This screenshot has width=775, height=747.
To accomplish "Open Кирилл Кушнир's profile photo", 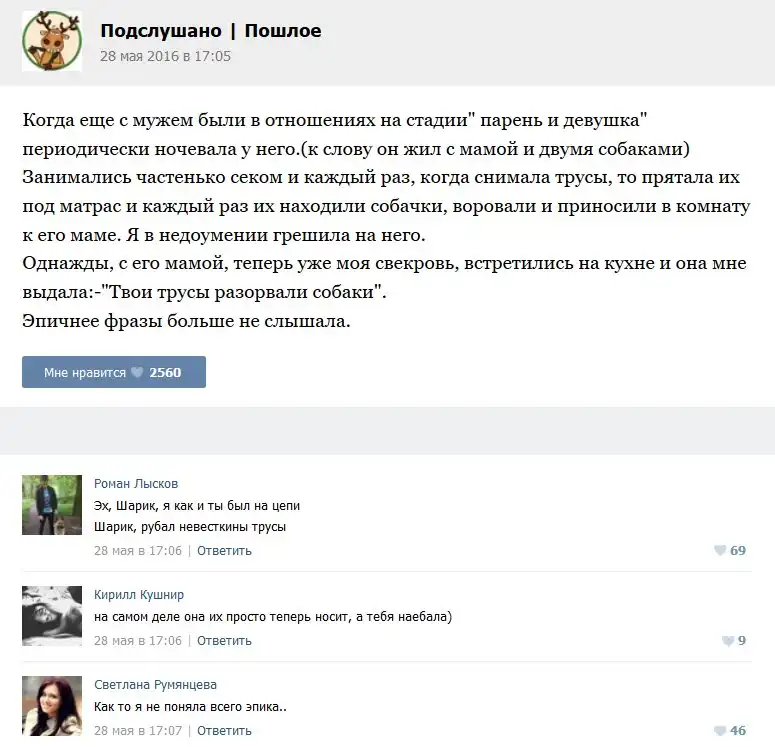I will (x=52, y=616).
